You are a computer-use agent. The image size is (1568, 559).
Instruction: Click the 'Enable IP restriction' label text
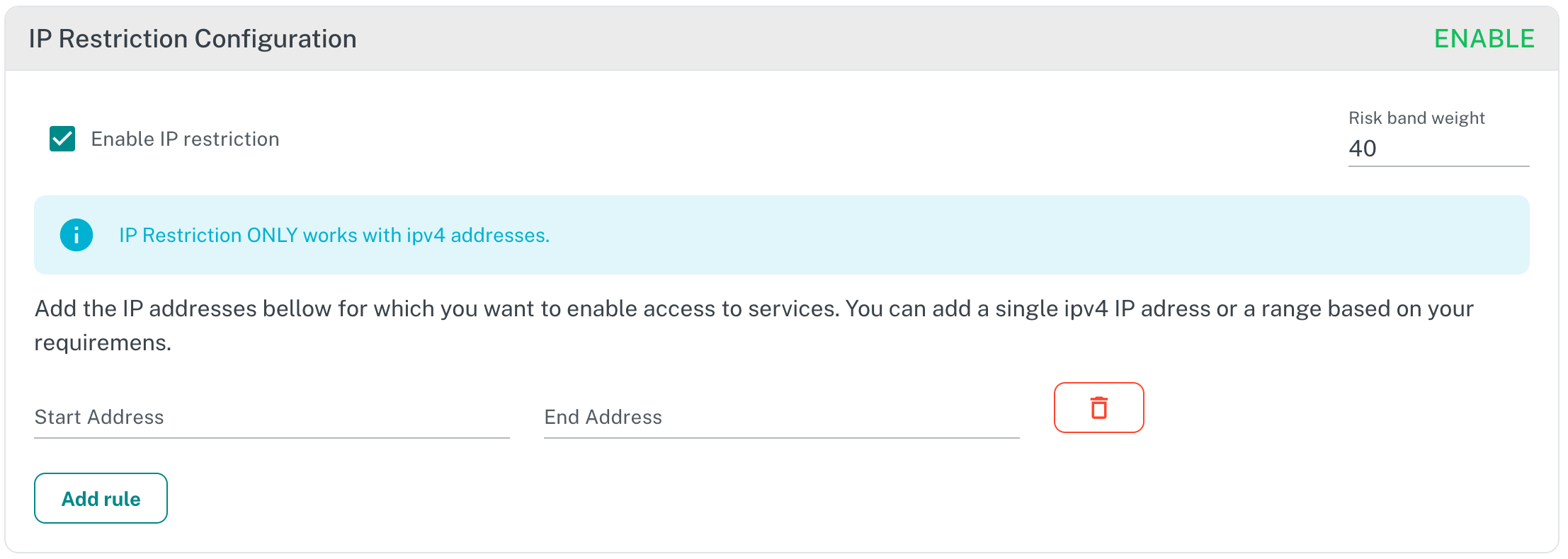pyautogui.click(x=185, y=139)
